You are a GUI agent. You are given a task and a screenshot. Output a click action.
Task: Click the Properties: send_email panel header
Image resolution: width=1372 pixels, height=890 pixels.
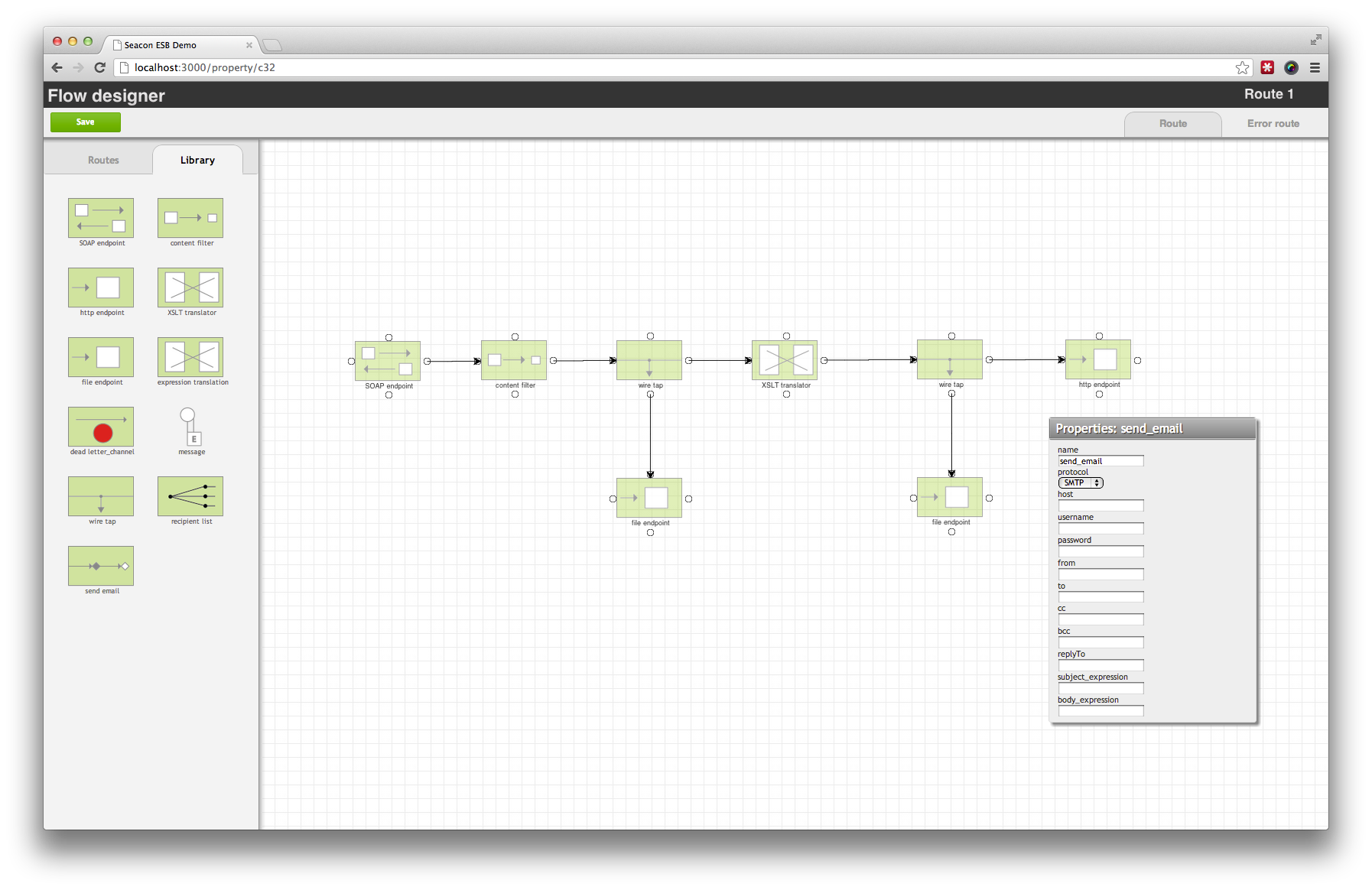1153,428
